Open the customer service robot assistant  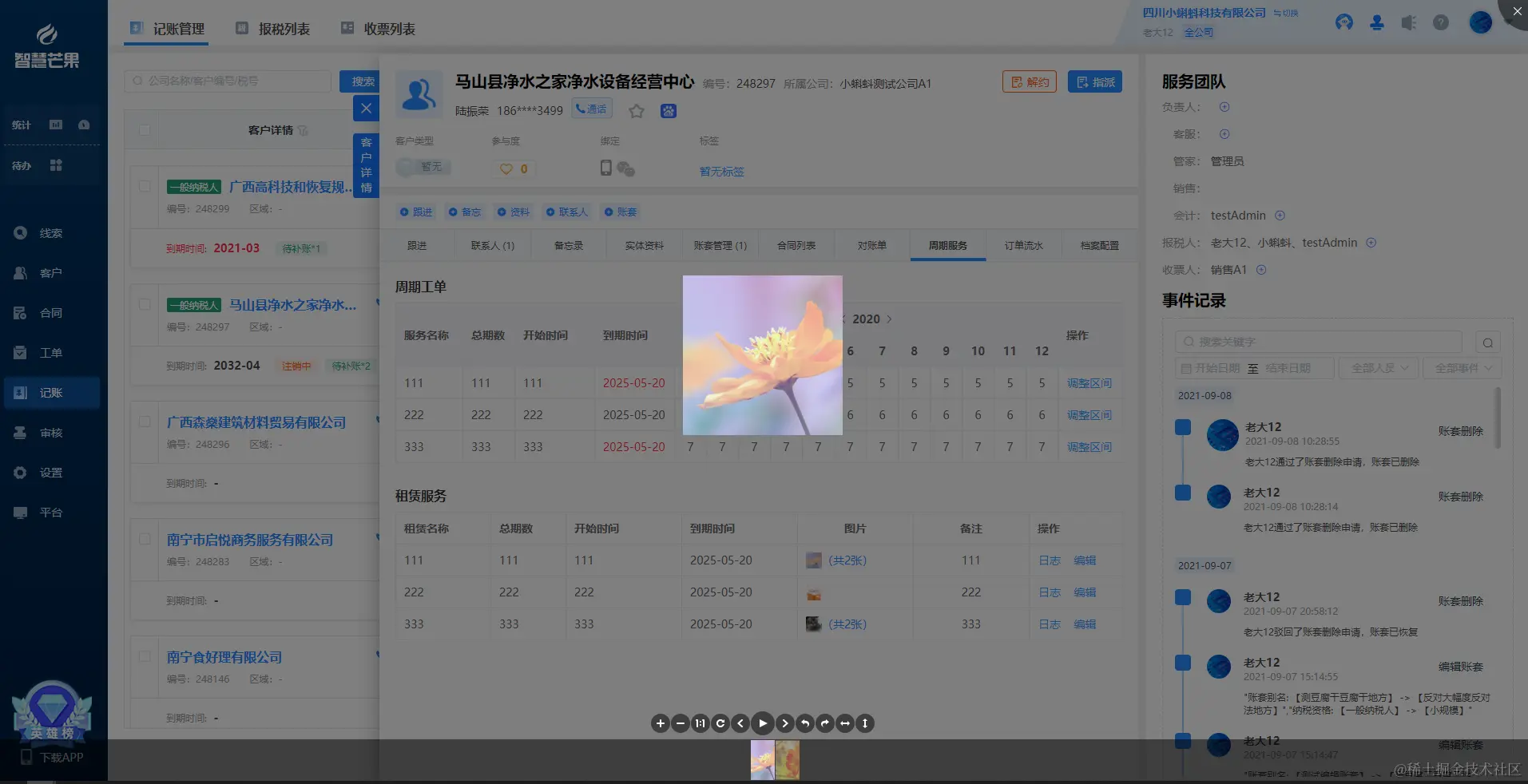click(1344, 22)
